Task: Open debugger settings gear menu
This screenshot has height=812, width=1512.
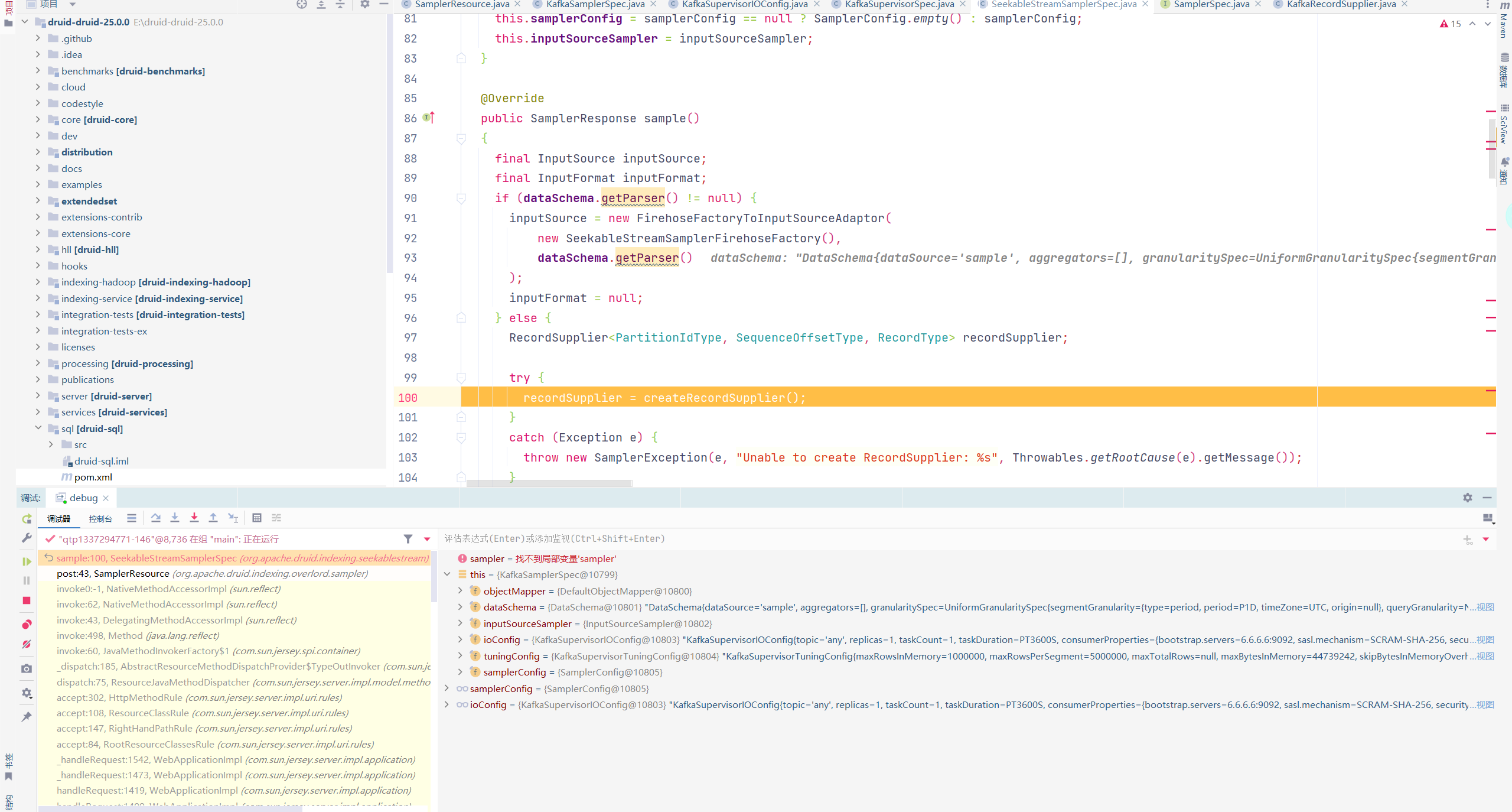Action: [x=27, y=693]
